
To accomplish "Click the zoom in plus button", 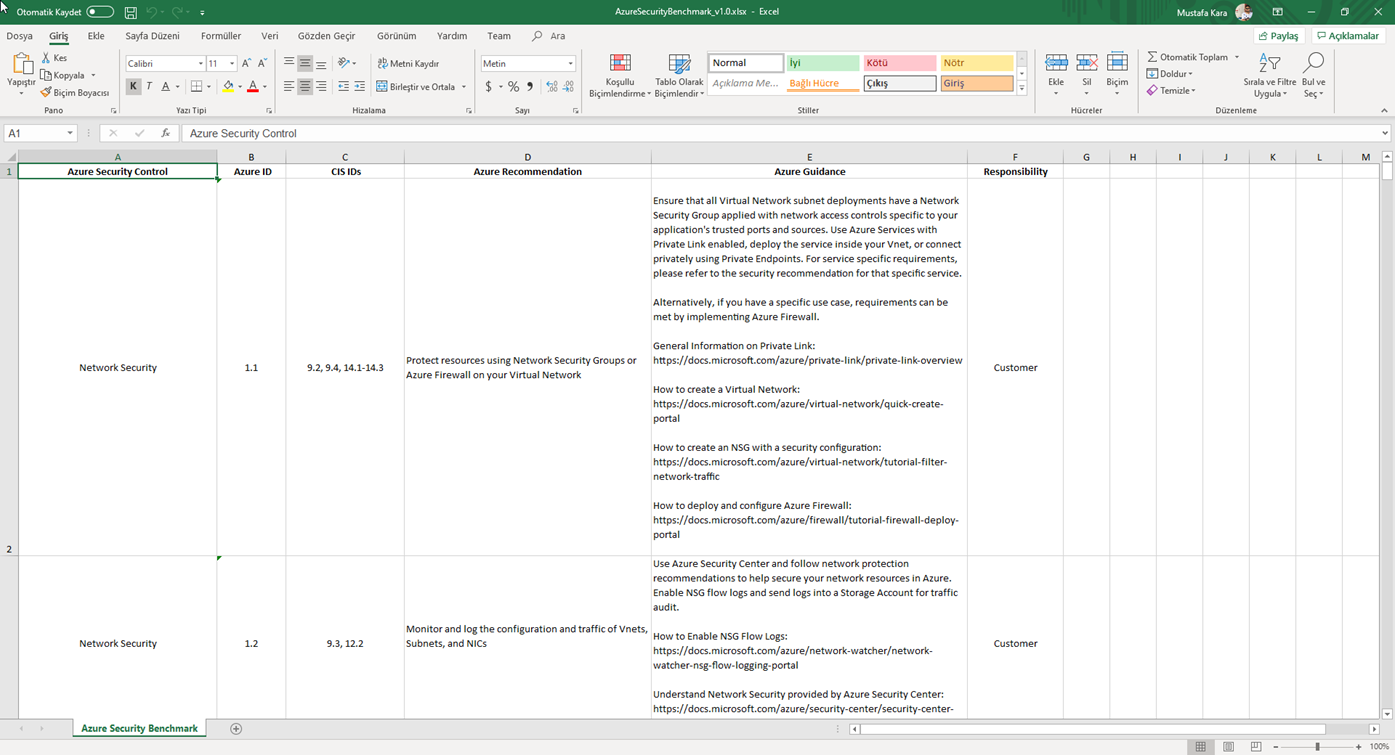I will pos(1358,747).
